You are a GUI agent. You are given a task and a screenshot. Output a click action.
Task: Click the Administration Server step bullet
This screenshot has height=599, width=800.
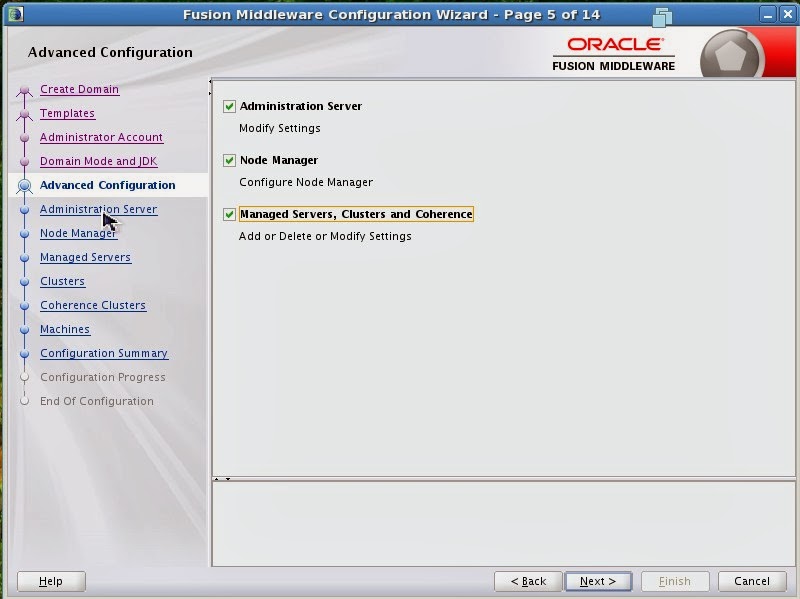24,210
